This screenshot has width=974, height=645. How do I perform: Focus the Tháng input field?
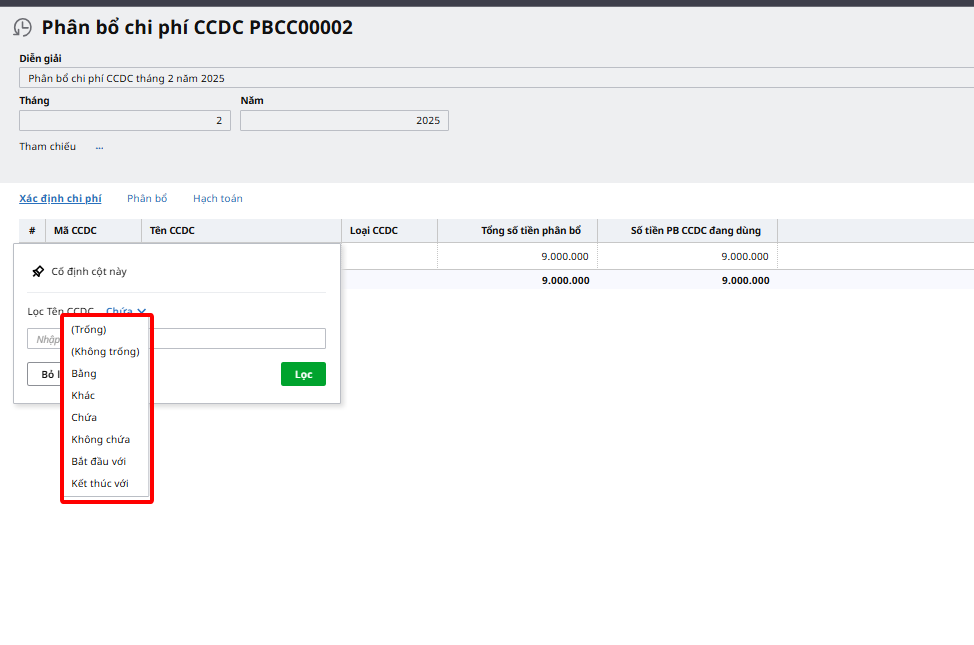[x=125, y=120]
